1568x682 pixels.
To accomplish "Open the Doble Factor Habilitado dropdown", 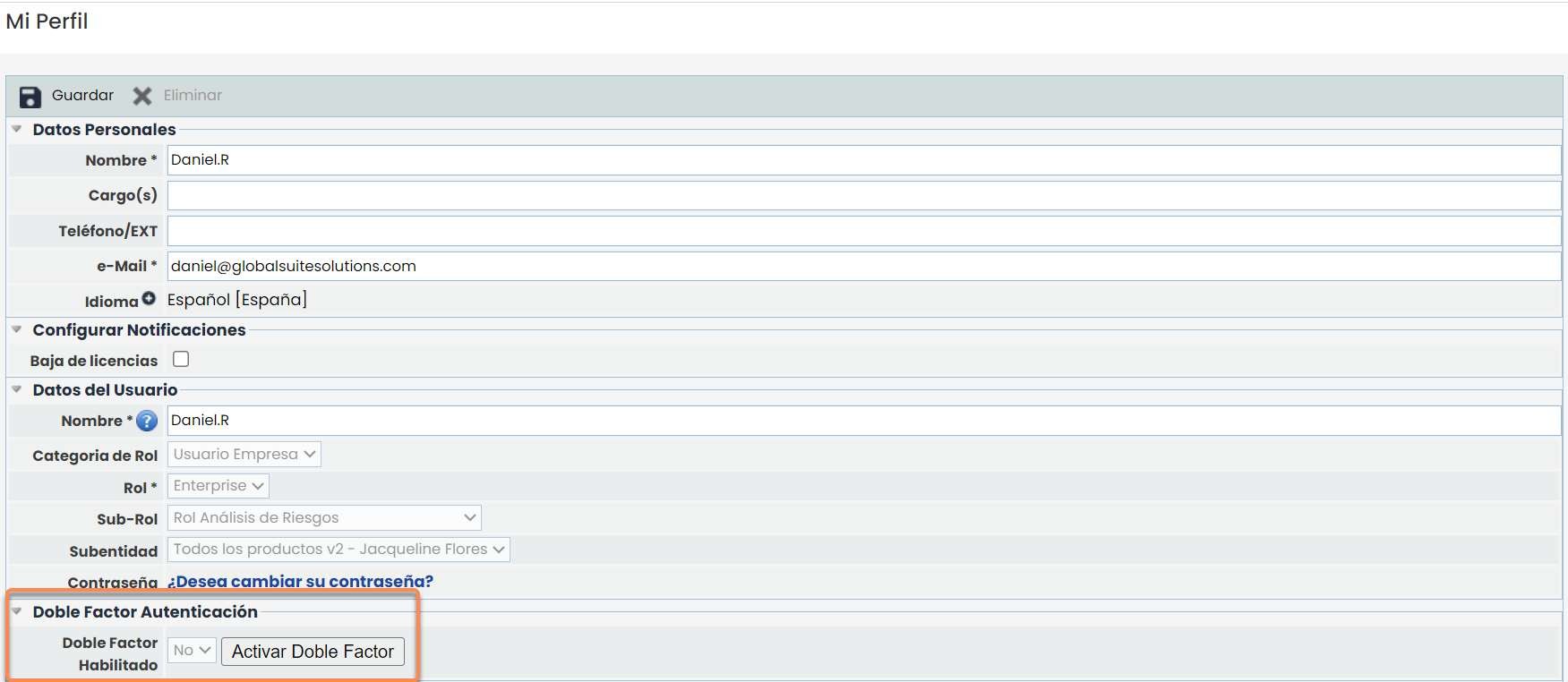I will coord(192,651).
